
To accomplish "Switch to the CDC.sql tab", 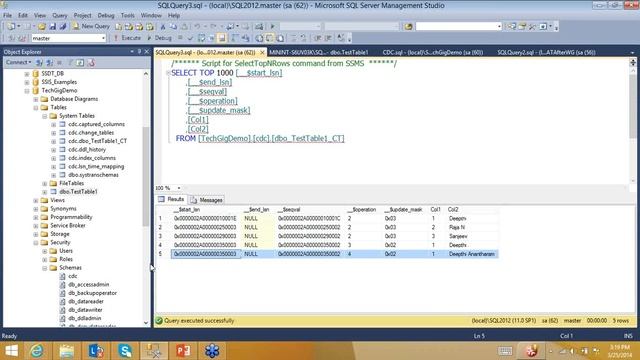I will click(433, 53).
